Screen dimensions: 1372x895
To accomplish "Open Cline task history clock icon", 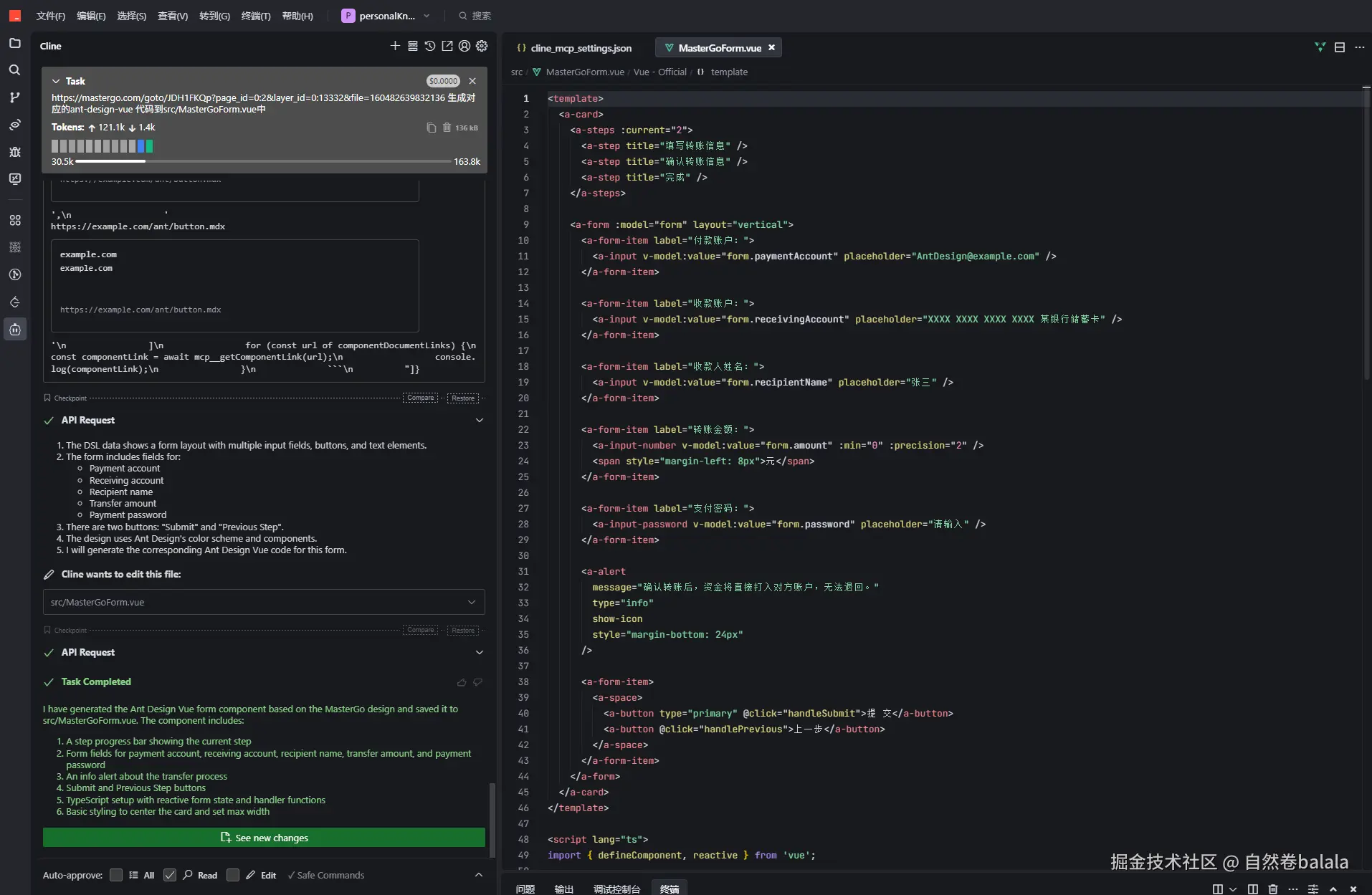I will 430,46.
